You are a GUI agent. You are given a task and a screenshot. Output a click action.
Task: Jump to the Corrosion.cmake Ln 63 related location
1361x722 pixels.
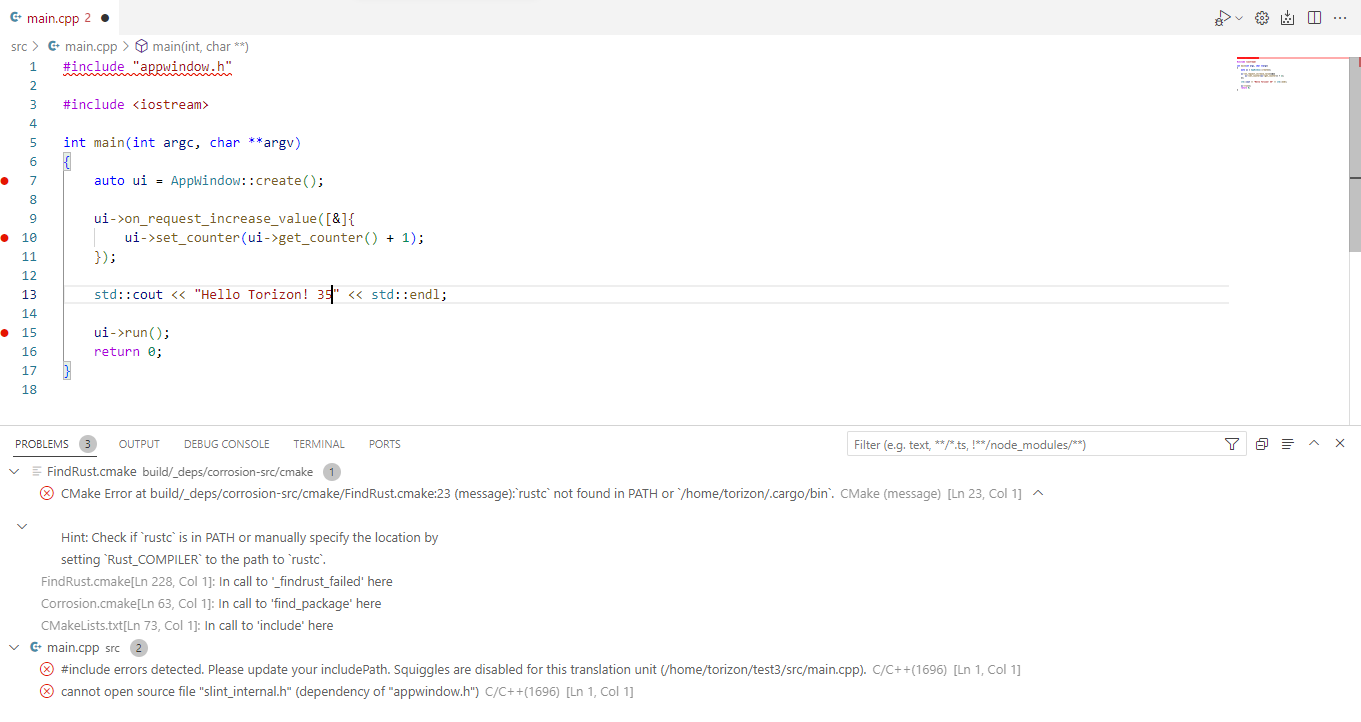pyautogui.click(x=211, y=604)
